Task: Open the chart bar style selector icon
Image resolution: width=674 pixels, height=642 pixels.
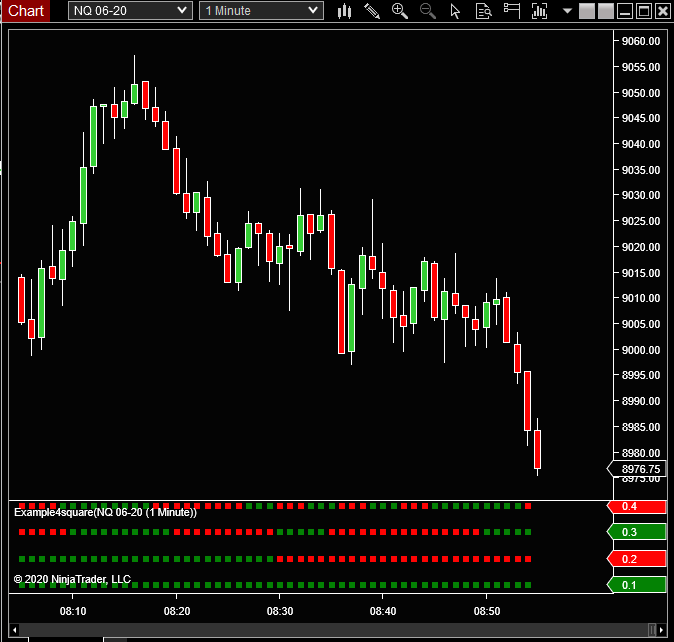Action: coord(344,11)
